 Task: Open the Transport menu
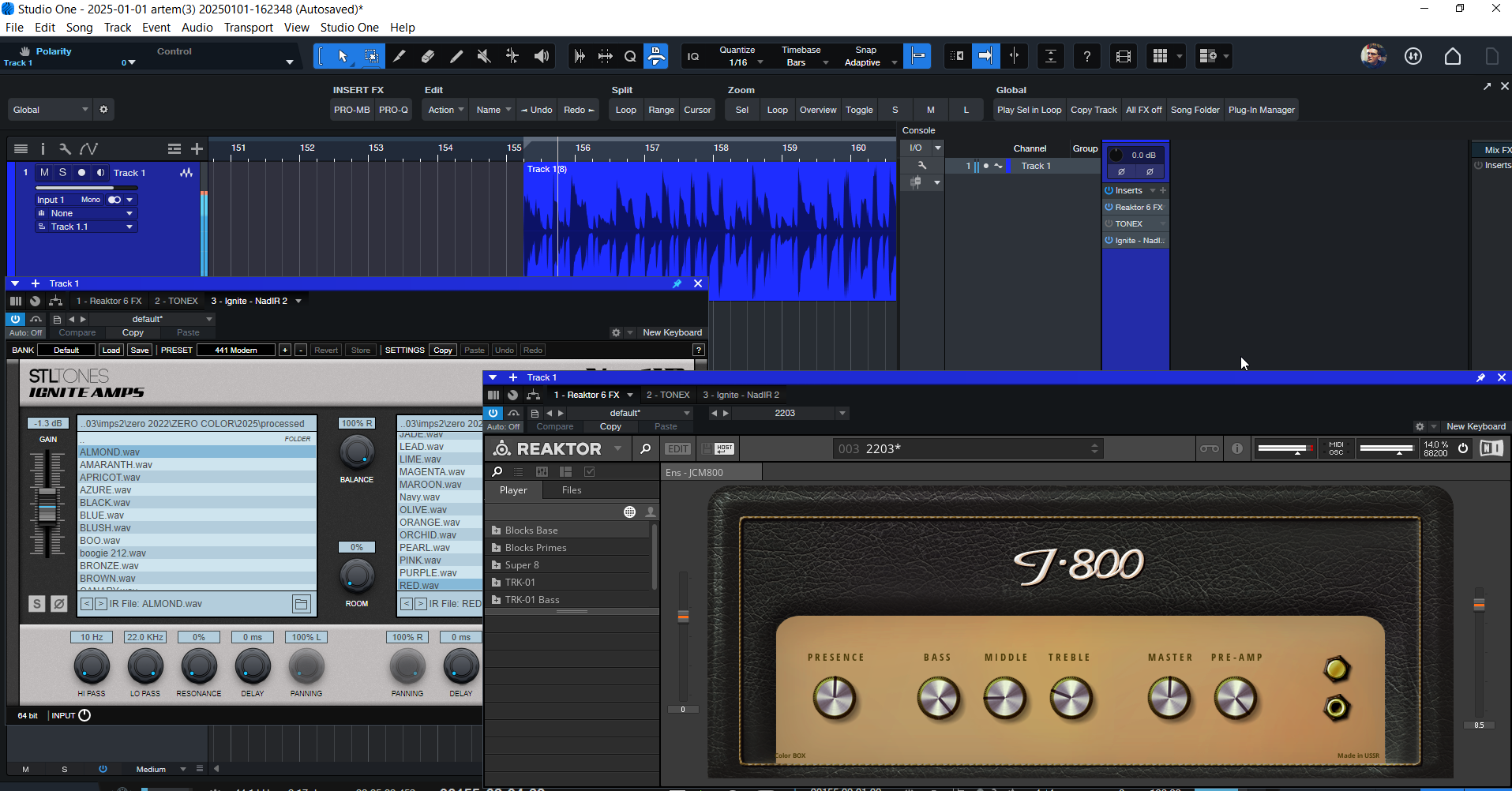248,28
